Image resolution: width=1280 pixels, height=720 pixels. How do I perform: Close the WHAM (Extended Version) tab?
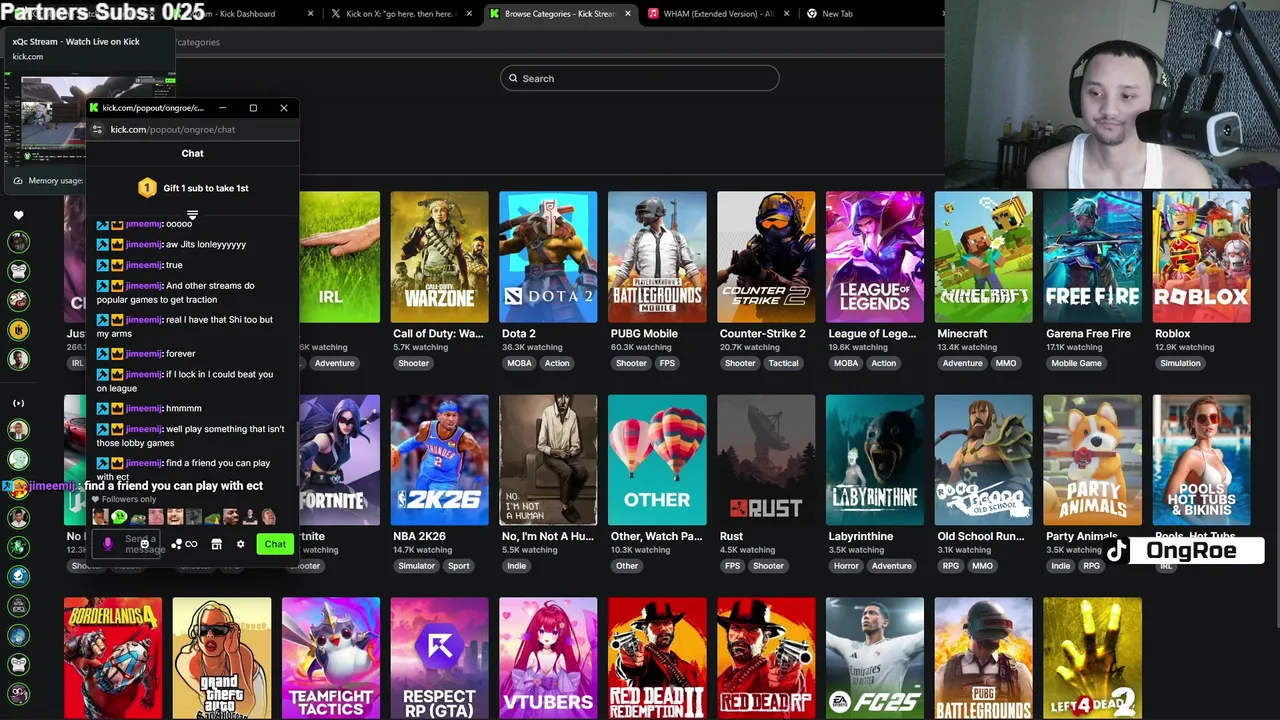tap(786, 14)
